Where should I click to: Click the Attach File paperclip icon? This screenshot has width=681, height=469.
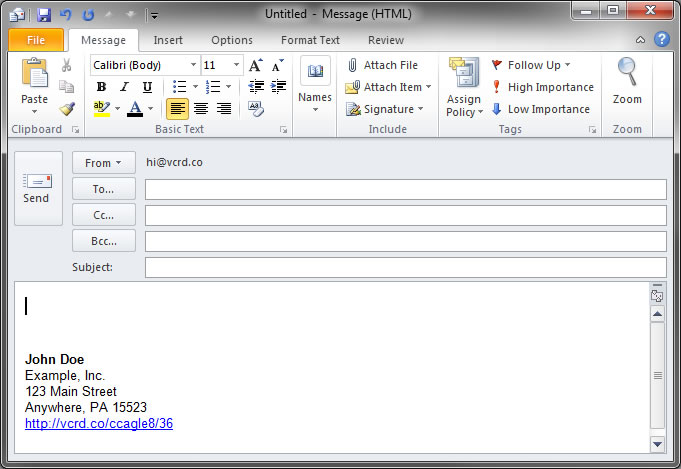[x=352, y=65]
